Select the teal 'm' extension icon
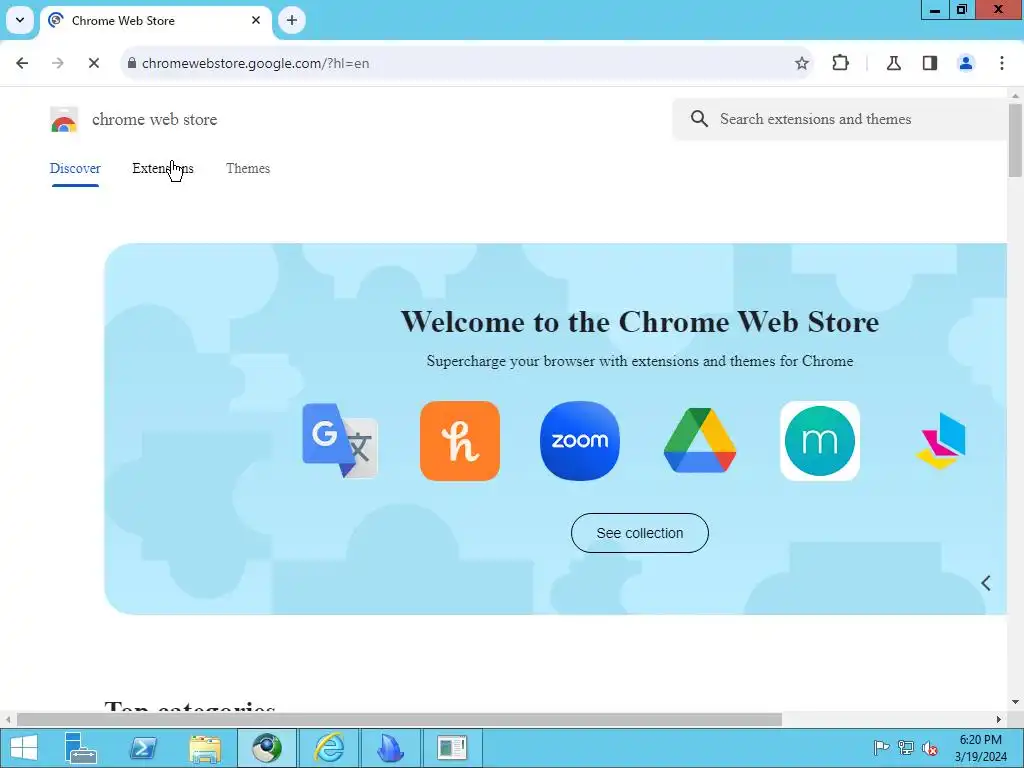The height and width of the screenshot is (768, 1024). (820, 441)
